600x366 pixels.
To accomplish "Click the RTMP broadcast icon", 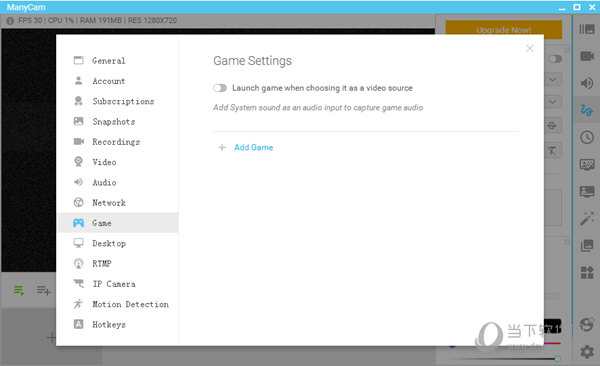I will (78, 263).
